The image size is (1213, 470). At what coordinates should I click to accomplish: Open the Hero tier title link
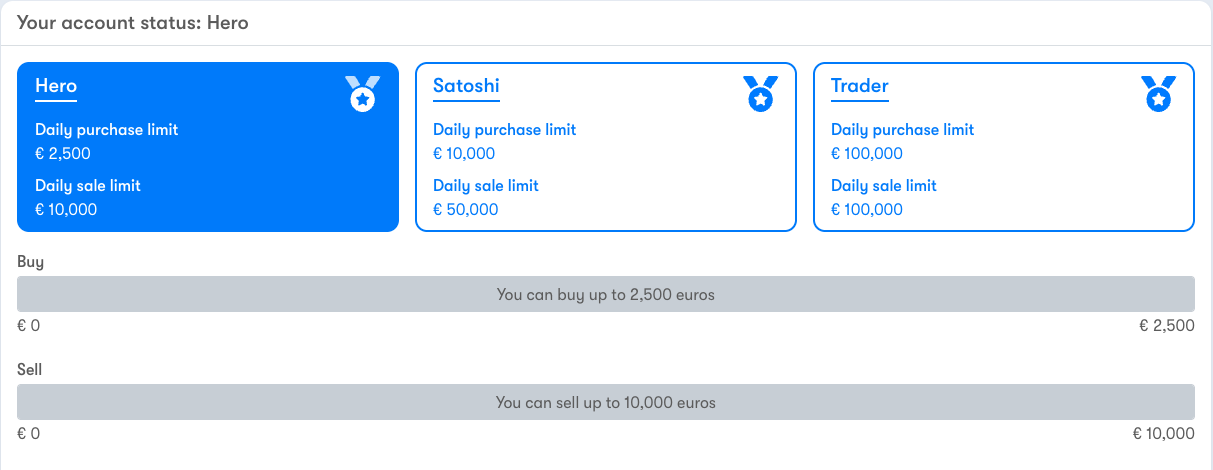pos(56,86)
